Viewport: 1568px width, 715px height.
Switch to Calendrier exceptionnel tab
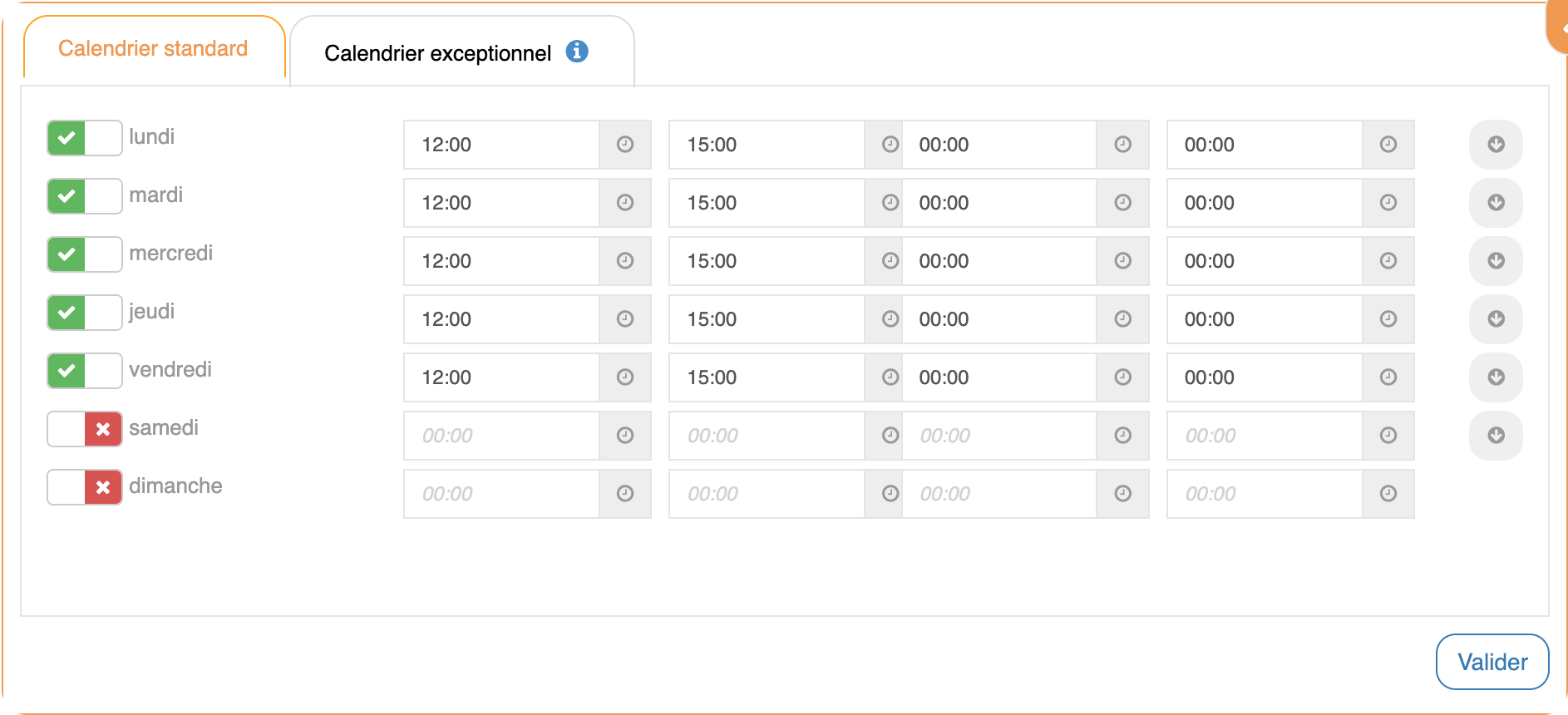tap(438, 53)
